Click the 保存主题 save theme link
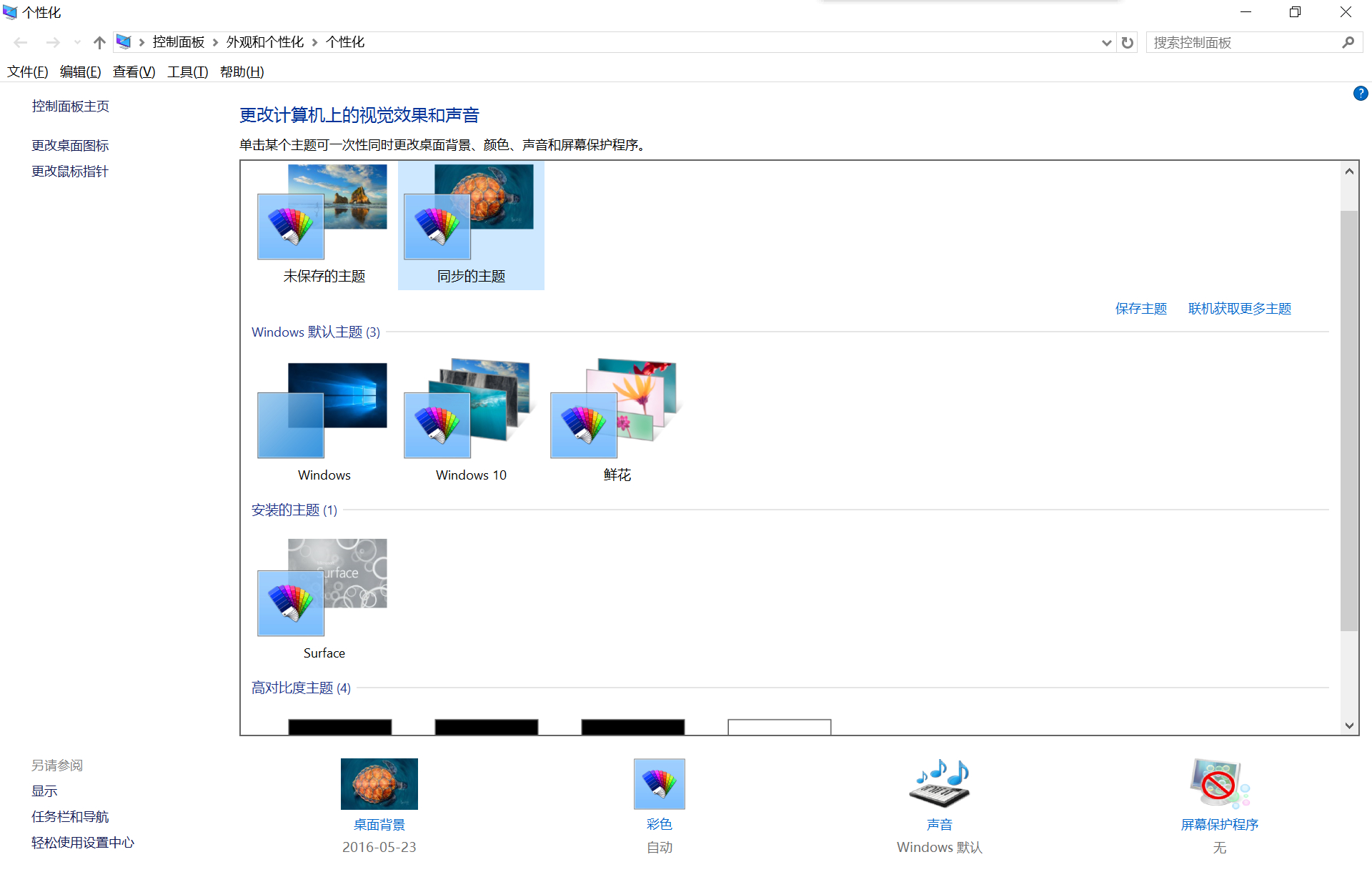This screenshot has height=872, width=1372. 1140,309
